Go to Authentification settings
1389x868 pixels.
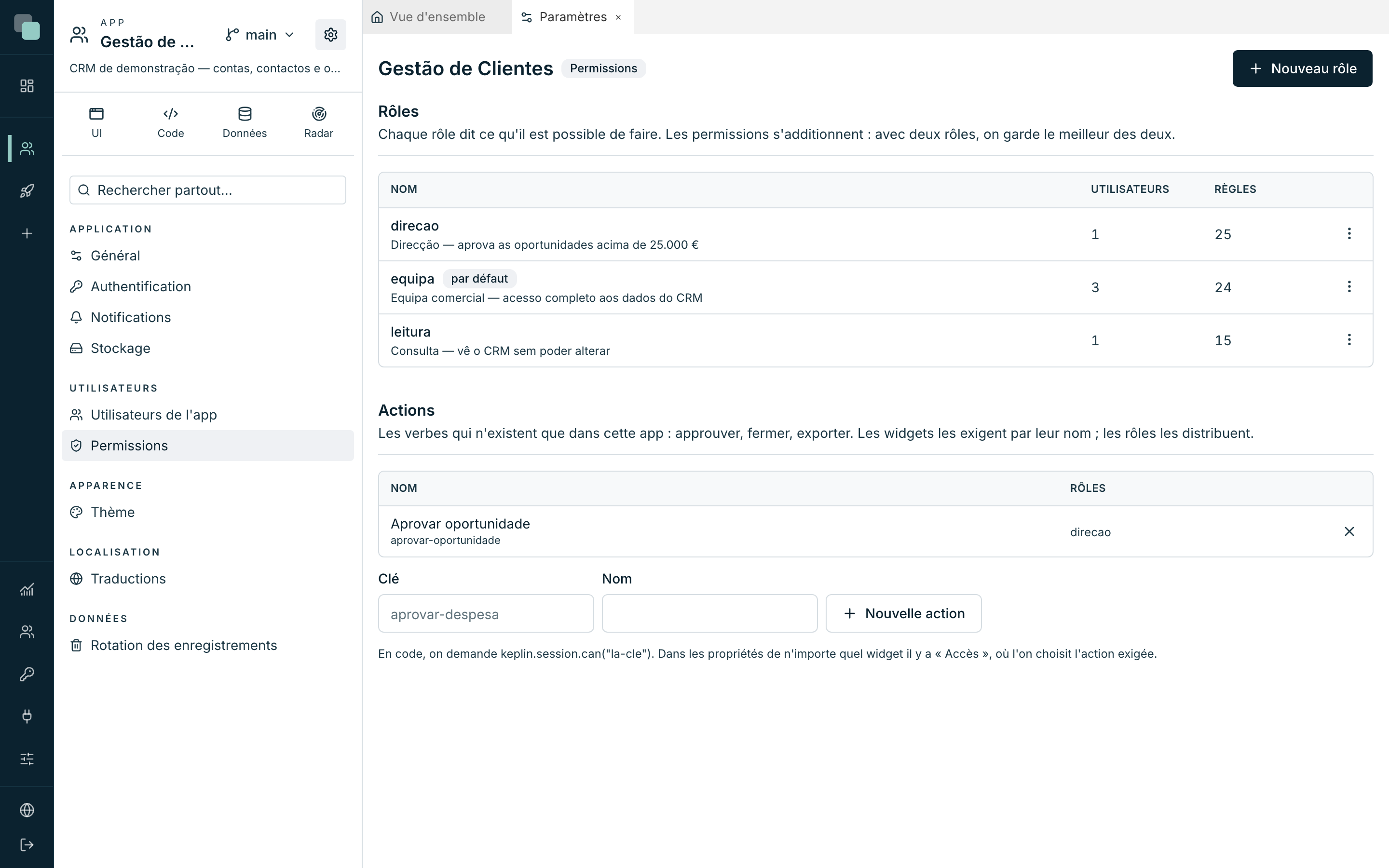[x=208, y=286]
